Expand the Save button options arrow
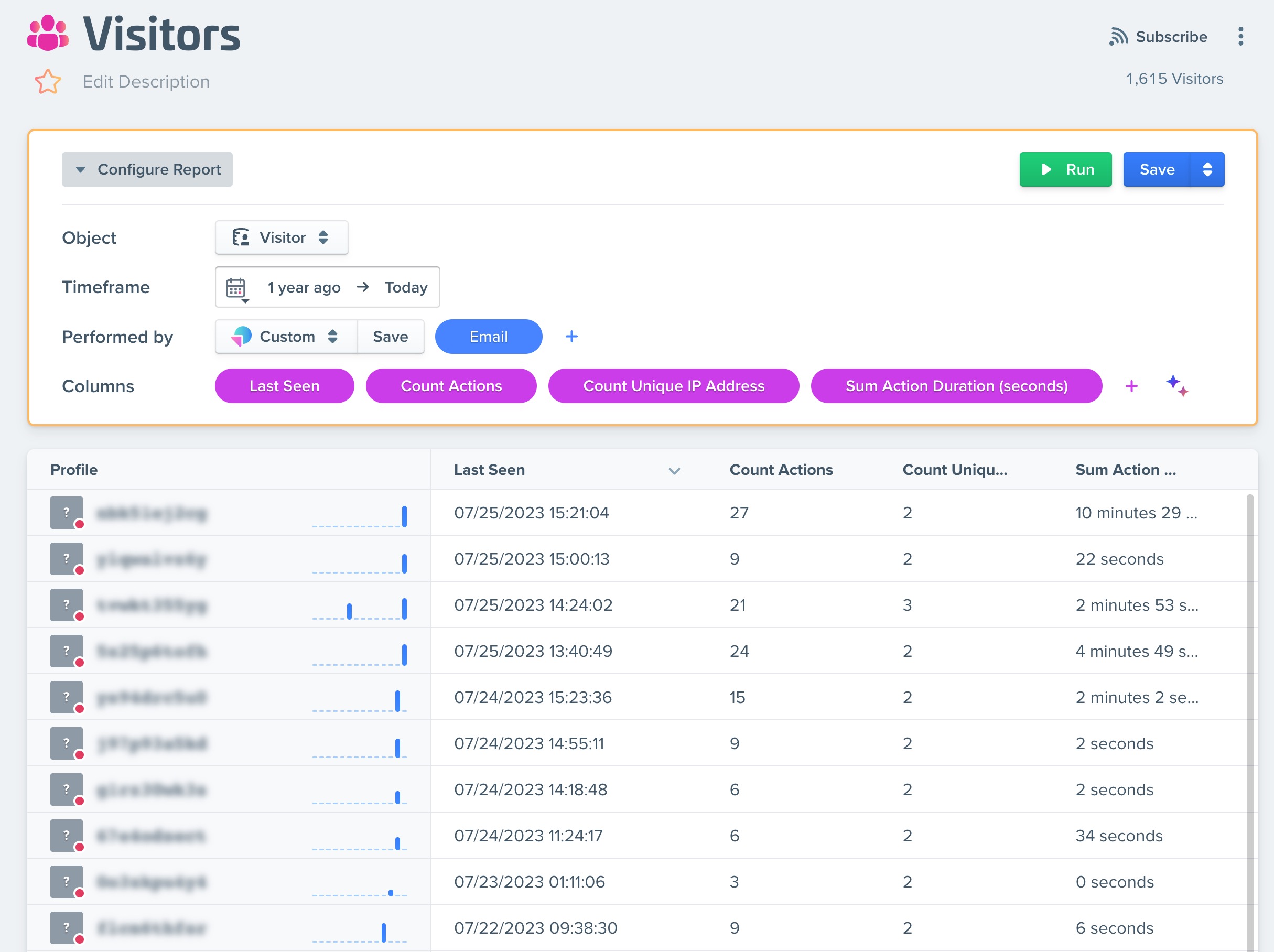1274x952 pixels. 1207,169
